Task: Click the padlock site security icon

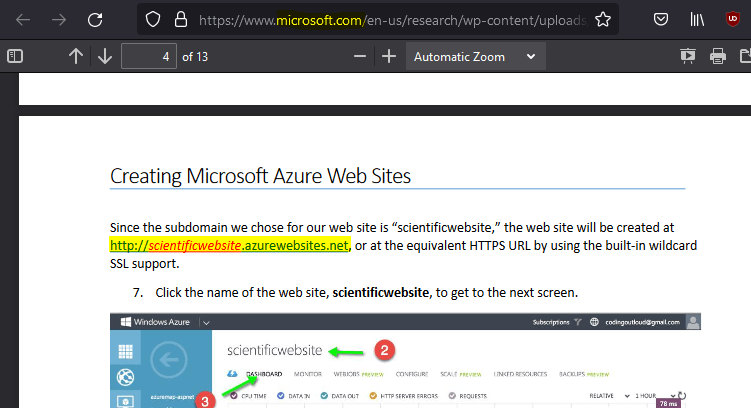Action: tap(180, 19)
